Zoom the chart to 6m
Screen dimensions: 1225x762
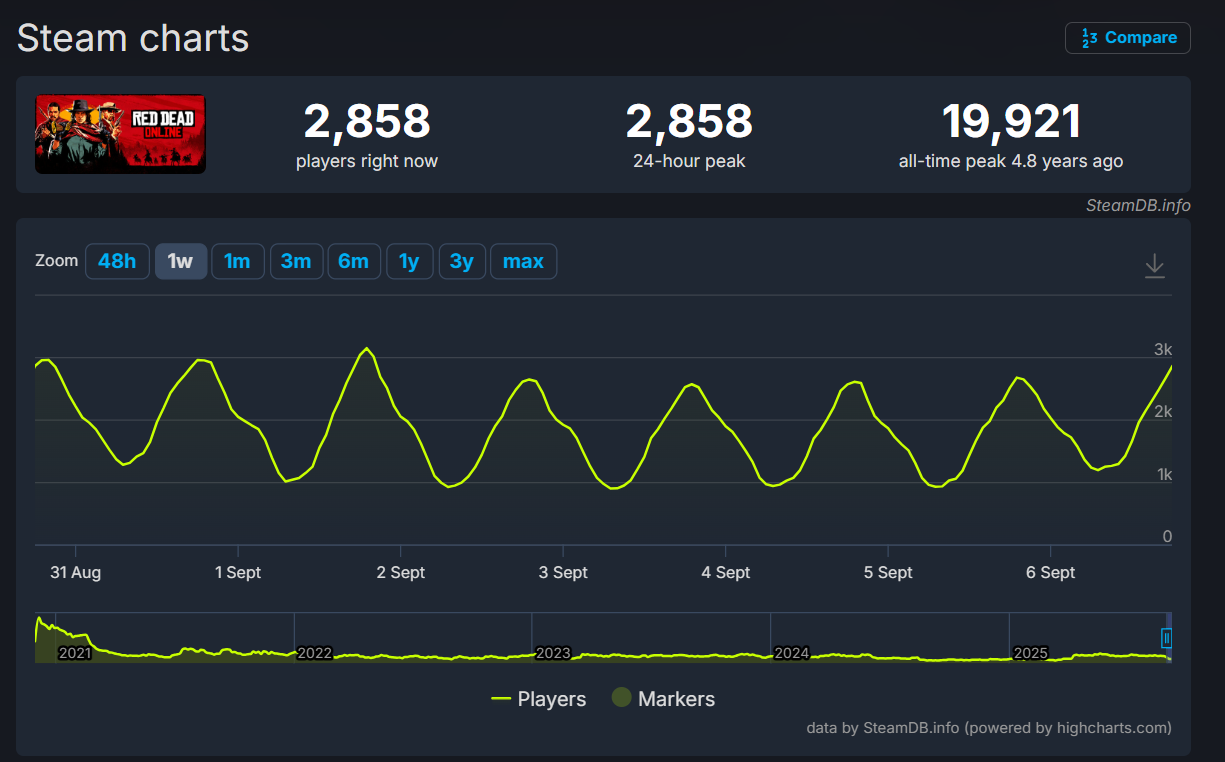[x=353, y=261]
